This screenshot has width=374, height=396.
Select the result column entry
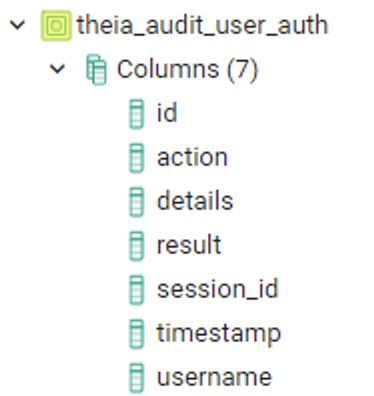point(189,245)
